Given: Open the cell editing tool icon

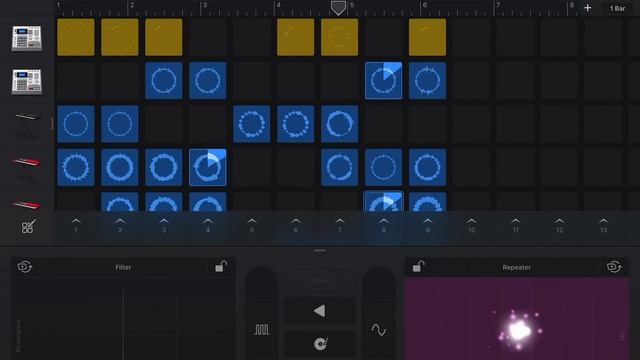Looking at the screenshot, I should click(x=28, y=226).
